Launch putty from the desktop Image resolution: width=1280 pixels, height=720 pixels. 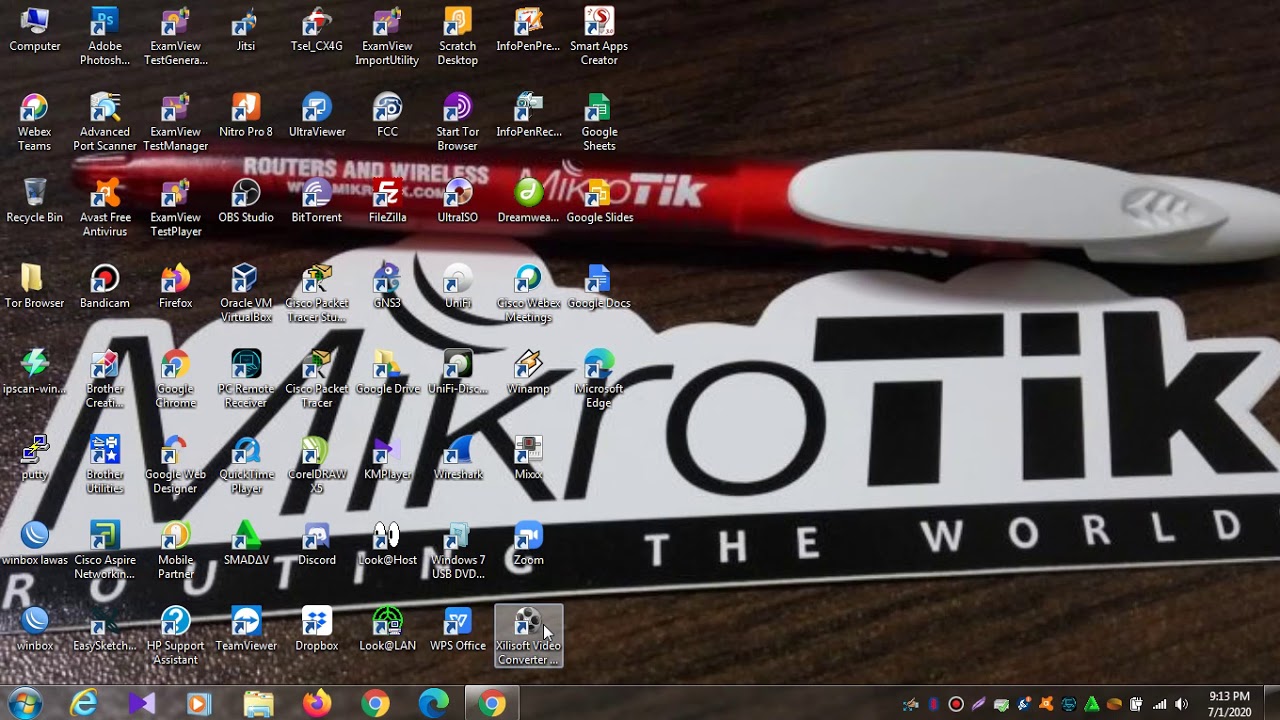(x=34, y=458)
